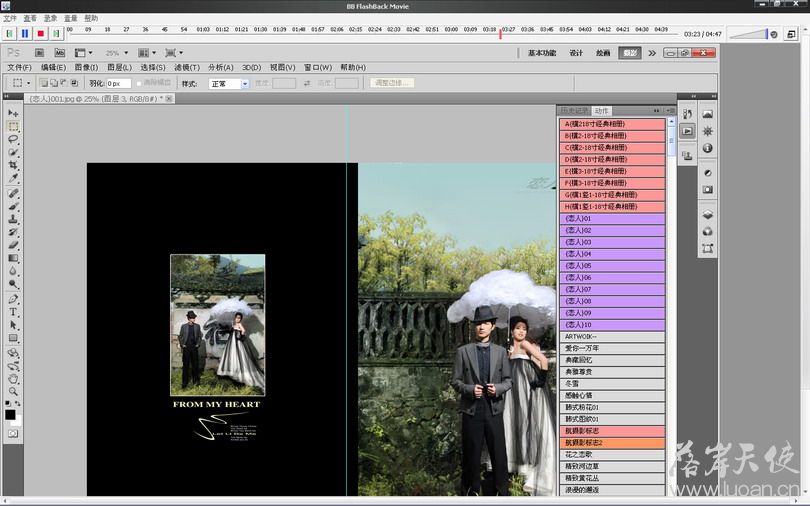Open the tool preset picker arrow

point(28,83)
